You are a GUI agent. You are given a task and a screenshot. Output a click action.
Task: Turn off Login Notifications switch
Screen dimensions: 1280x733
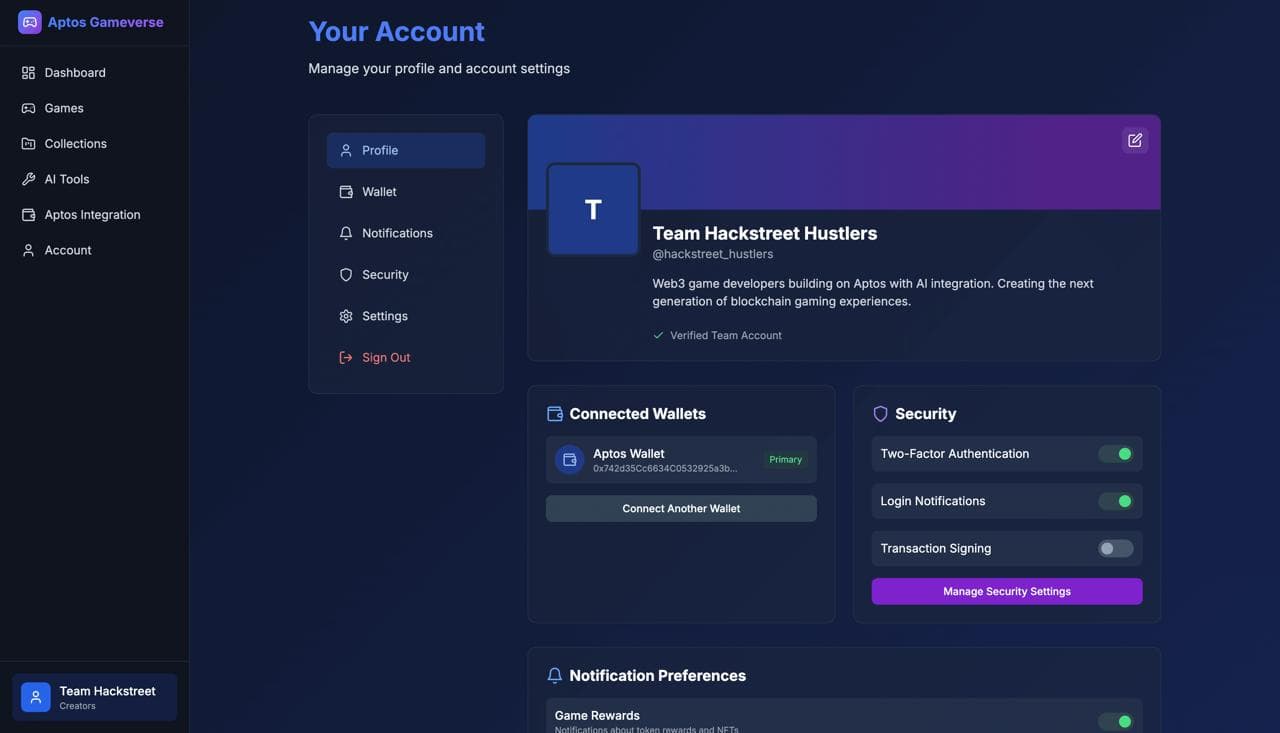[1115, 501]
